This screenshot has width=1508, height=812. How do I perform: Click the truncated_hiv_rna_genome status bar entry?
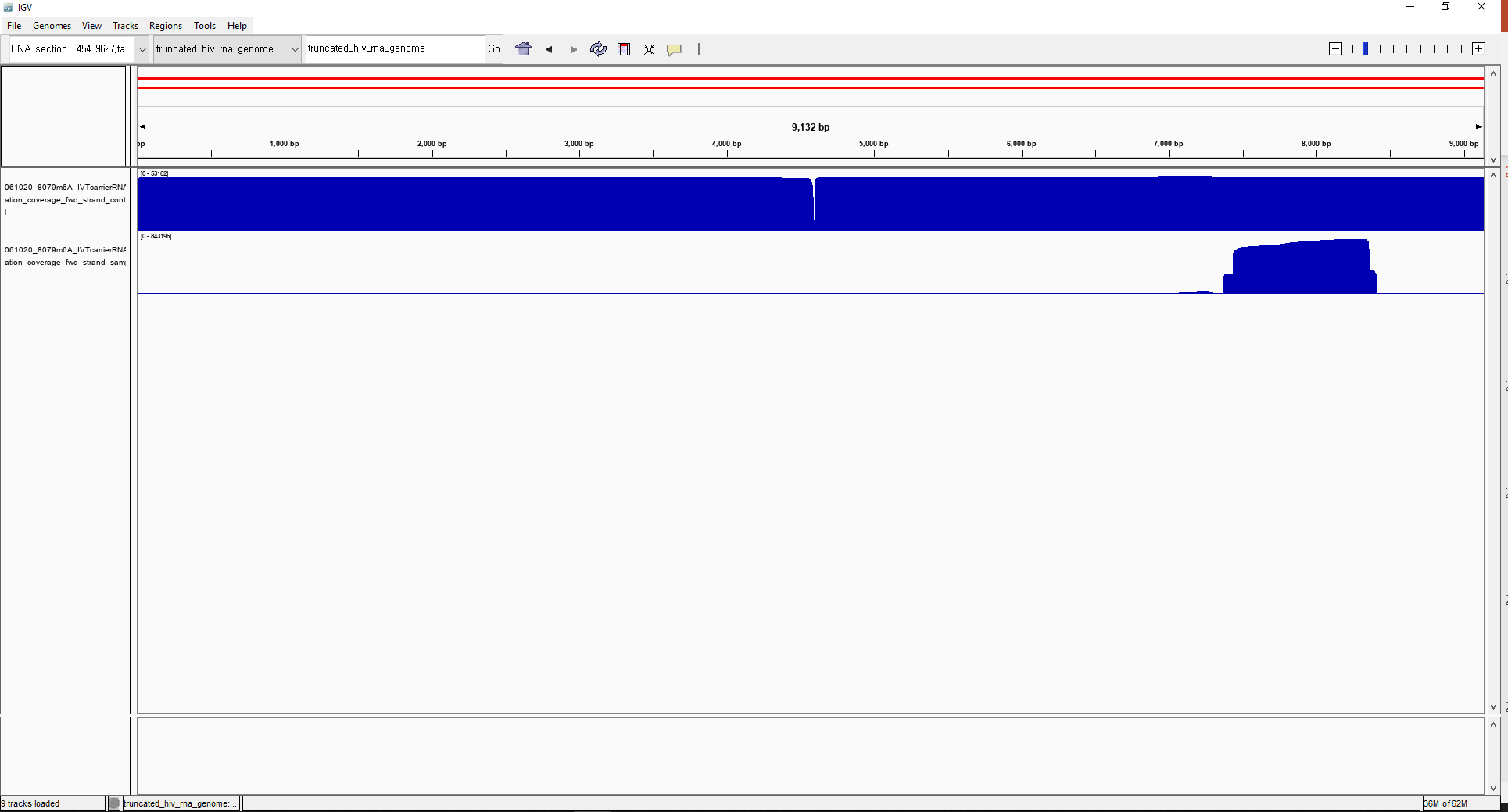[x=181, y=803]
